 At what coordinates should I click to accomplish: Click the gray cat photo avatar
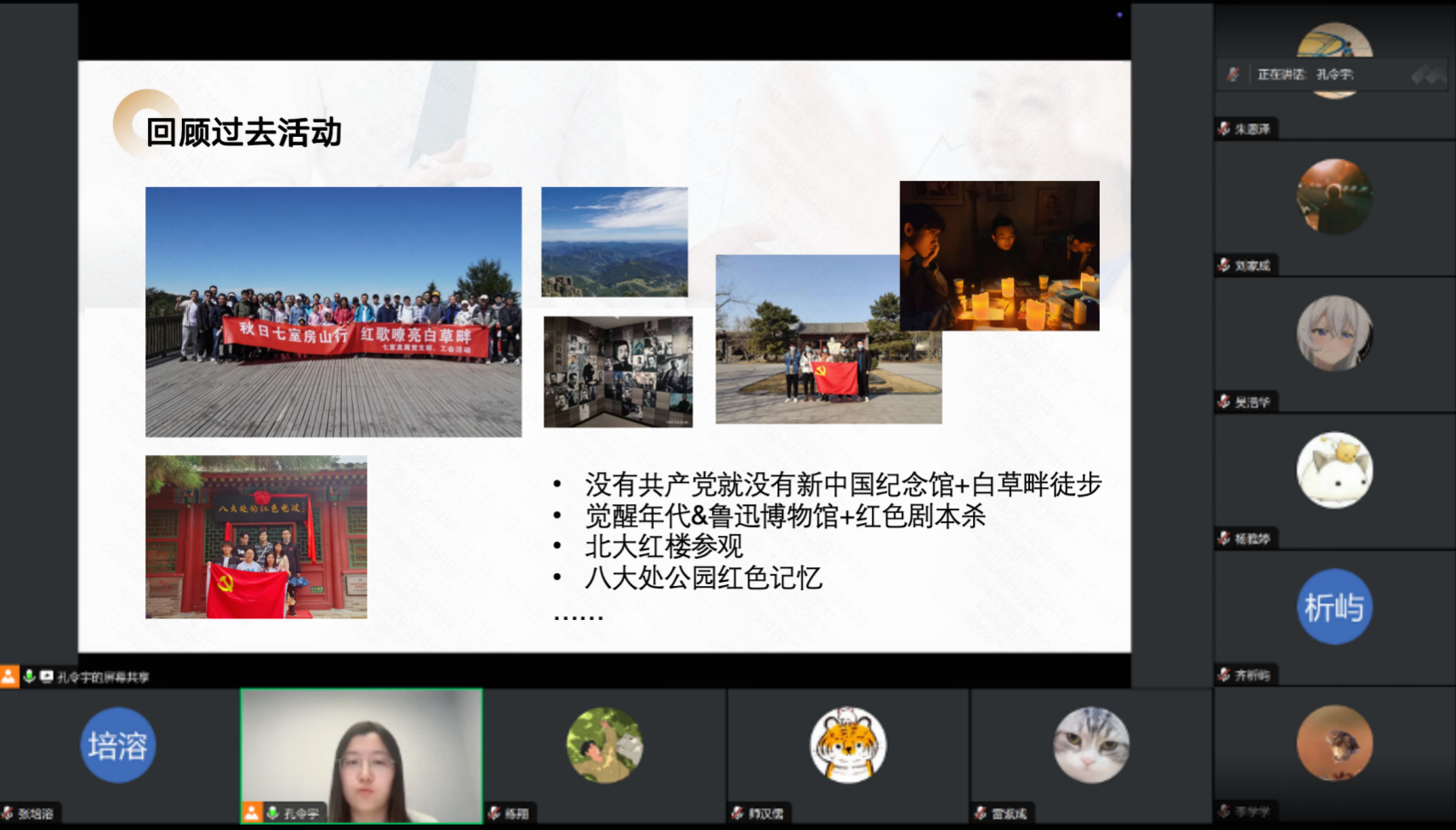(x=1091, y=745)
